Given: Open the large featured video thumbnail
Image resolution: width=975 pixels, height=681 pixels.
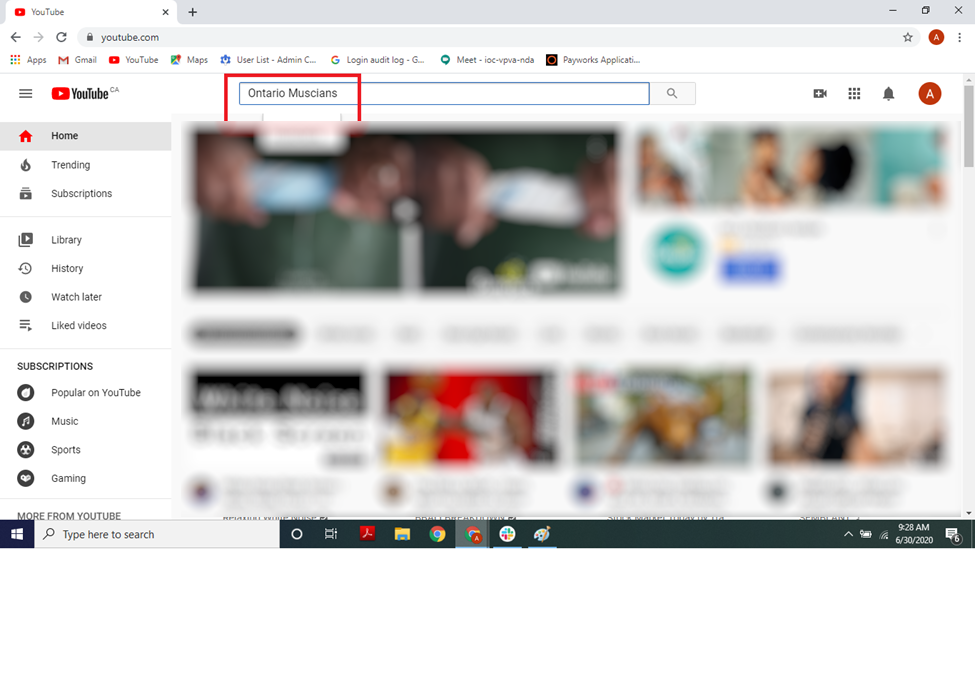Looking at the screenshot, I should [405, 210].
